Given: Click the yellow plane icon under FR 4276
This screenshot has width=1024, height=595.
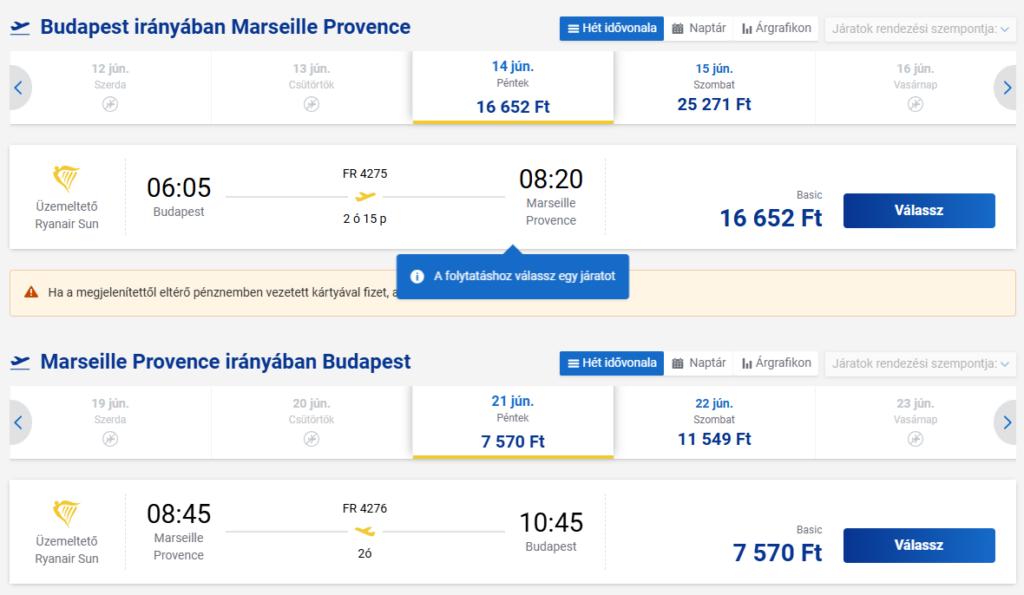Looking at the screenshot, I should tap(365, 531).
